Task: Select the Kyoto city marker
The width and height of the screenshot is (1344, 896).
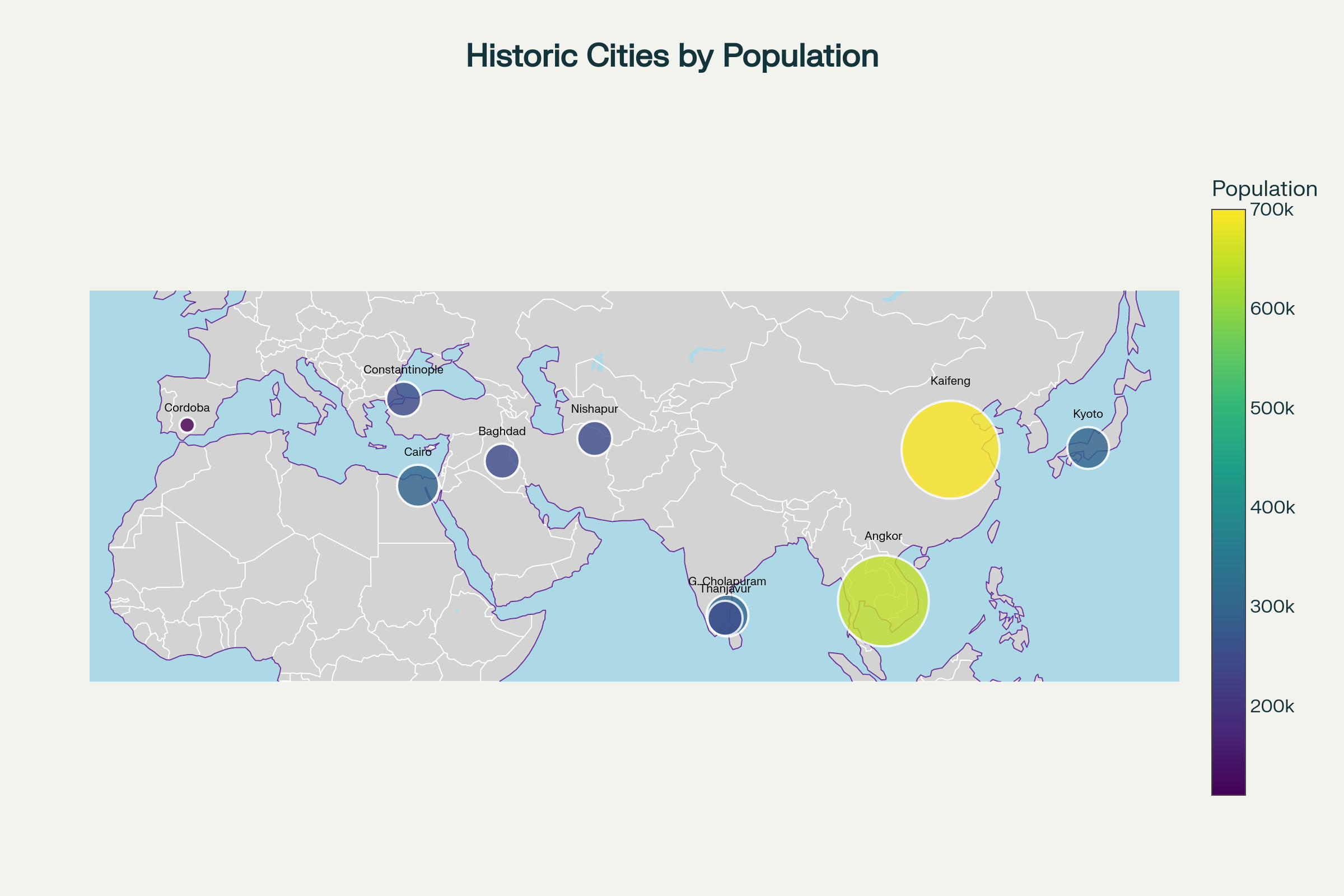Action: pos(1088,448)
